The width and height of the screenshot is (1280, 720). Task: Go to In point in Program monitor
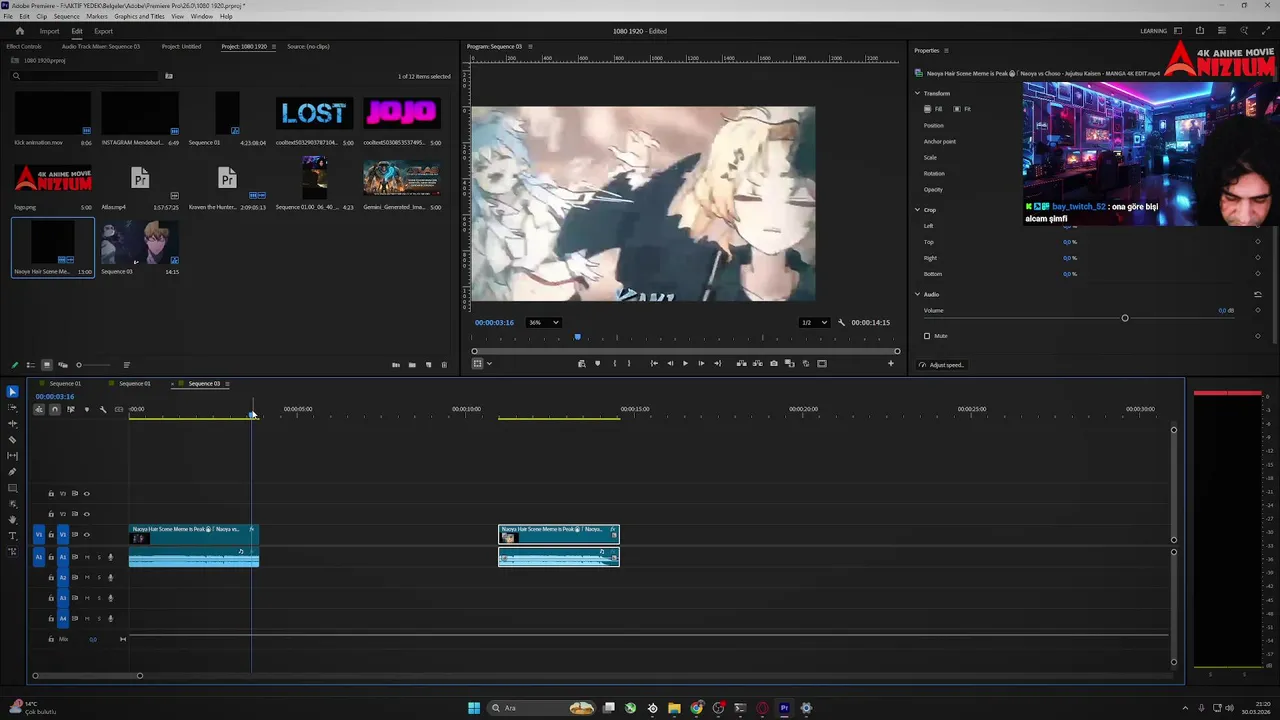tap(654, 363)
